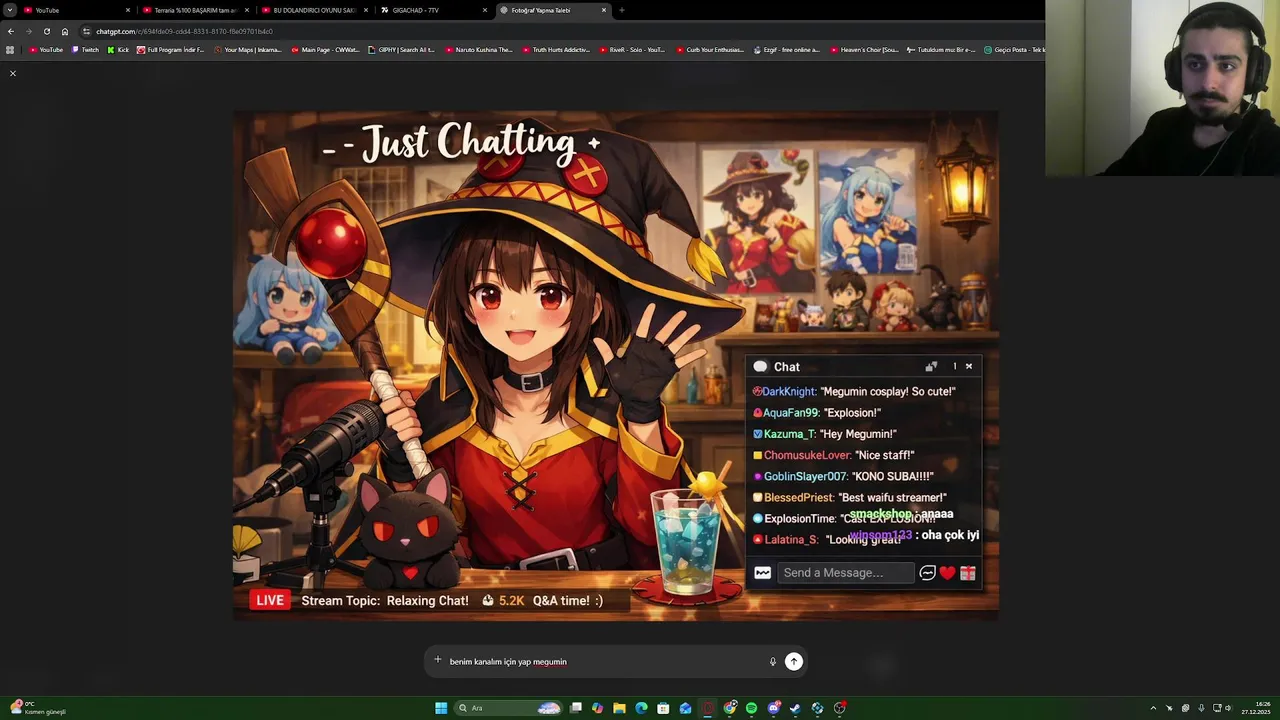Viewport: 1280px width, 720px height.
Task: Open the Curb Your Enthusiasm bookmark
Action: (710, 49)
